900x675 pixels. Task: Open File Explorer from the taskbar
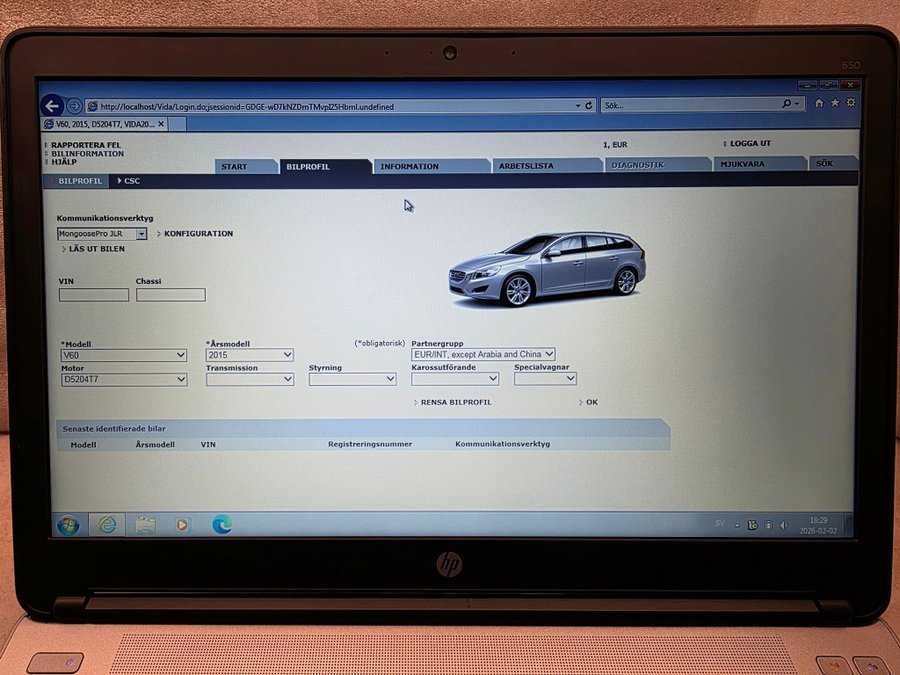point(145,525)
